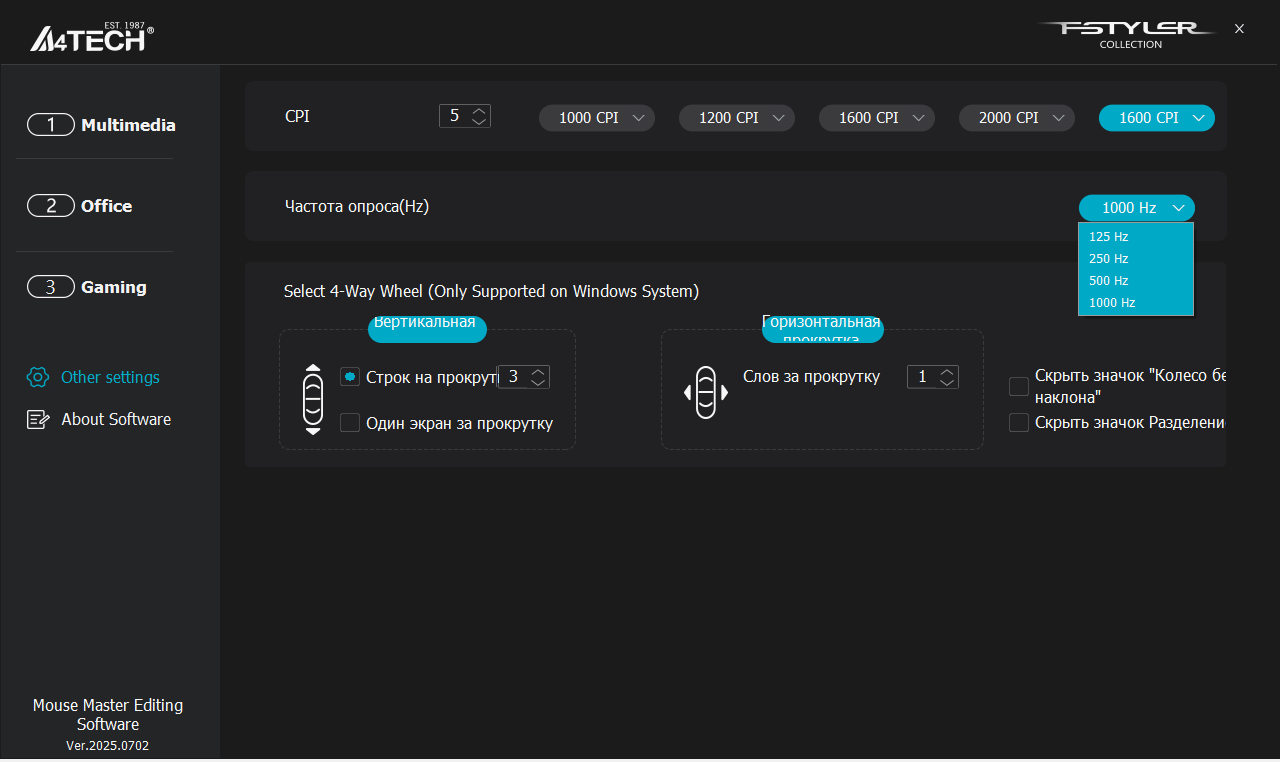The height and width of the screenshot is (762, 1280).
Task: Enable 'Один экран за прокрутку' checkbox
Action: [350, 423]
